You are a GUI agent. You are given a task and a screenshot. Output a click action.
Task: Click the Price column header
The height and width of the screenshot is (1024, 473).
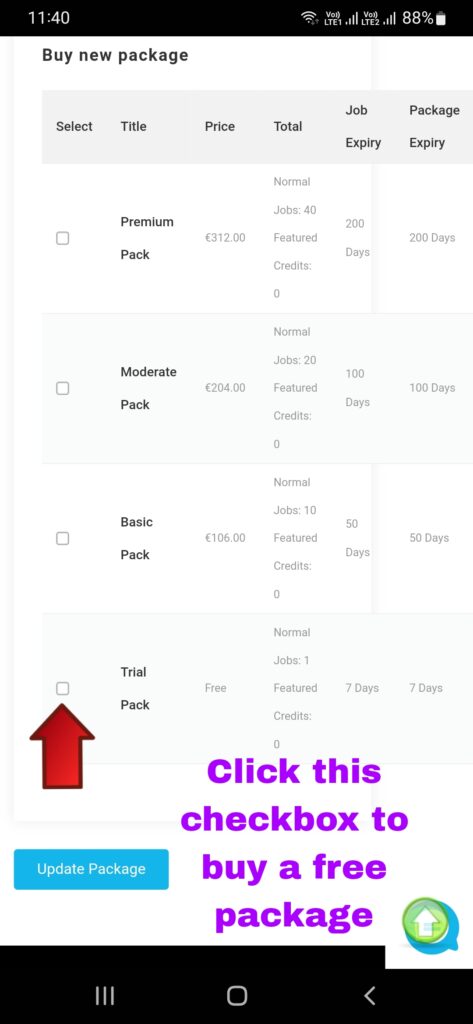tap(220, 127)
